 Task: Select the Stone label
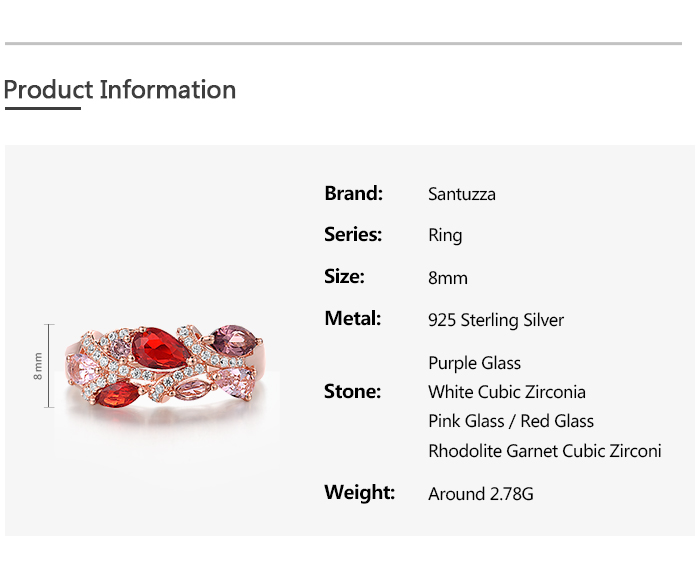[x=352, y=391]
